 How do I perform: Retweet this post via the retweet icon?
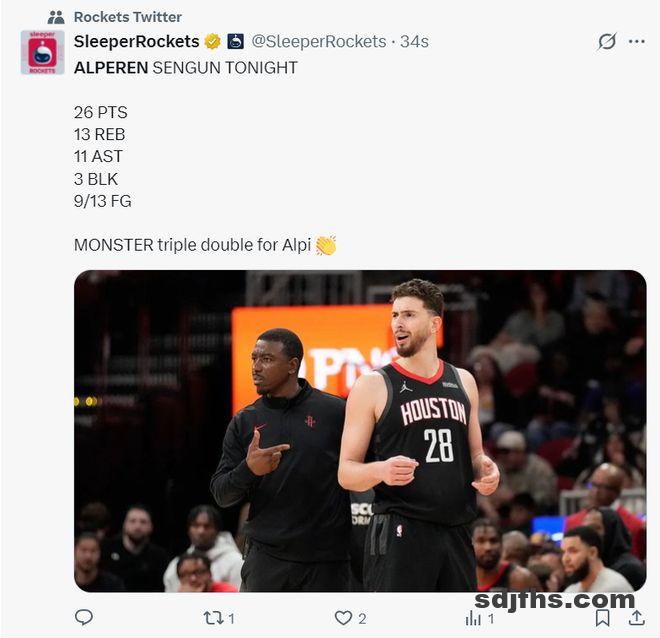coord(213,618)
